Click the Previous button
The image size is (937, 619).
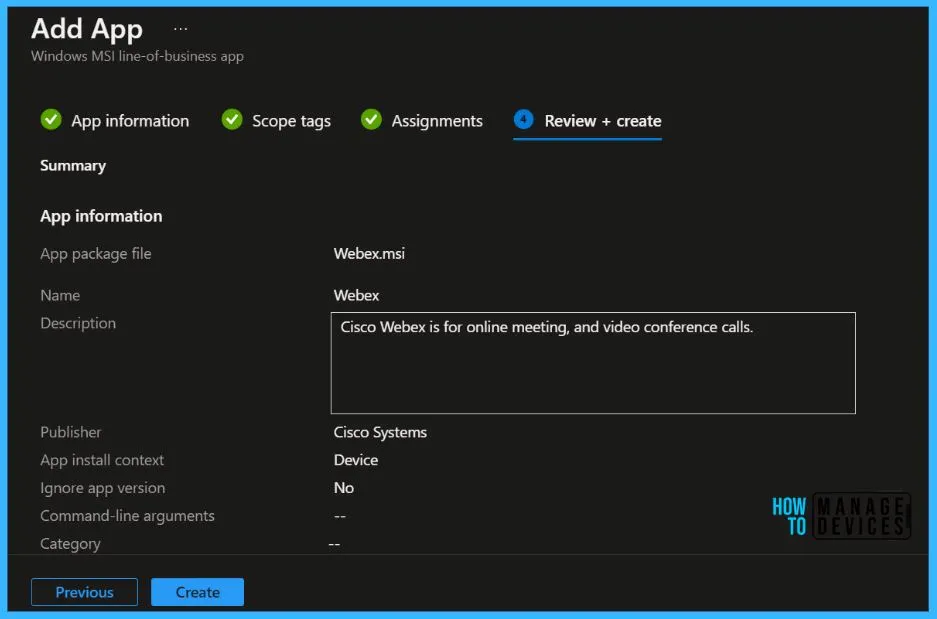tap(84, 592)
